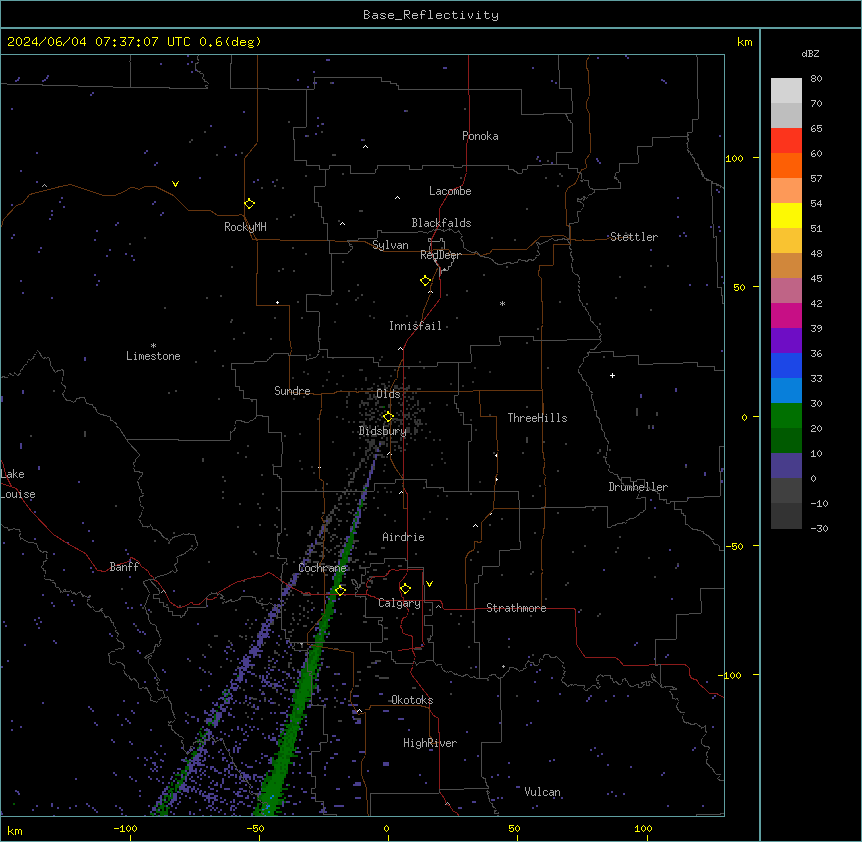Click the Blackfalds city label
Screen dimensions: 862x842
[x=441, y=223]
